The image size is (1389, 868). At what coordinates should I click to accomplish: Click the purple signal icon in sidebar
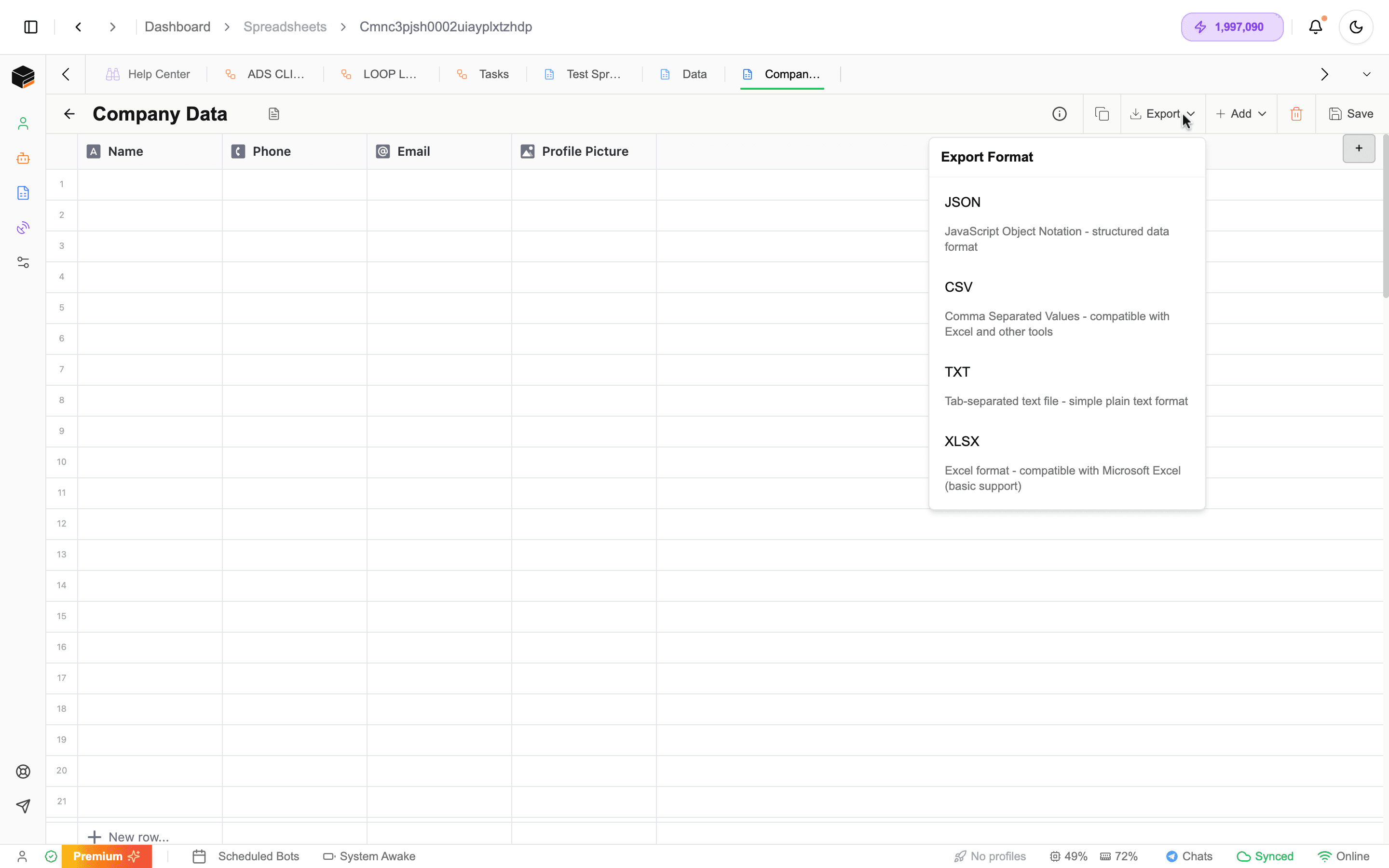pyautogui.click(x=23, y=227)
